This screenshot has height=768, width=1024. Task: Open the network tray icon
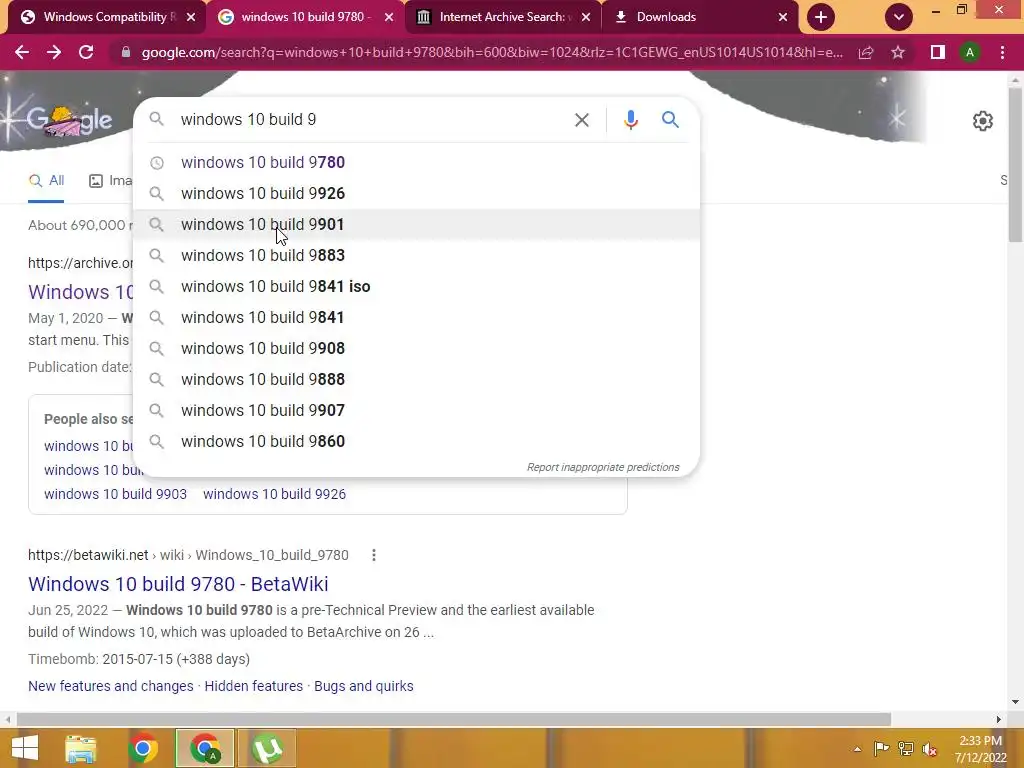pos(906,749)
